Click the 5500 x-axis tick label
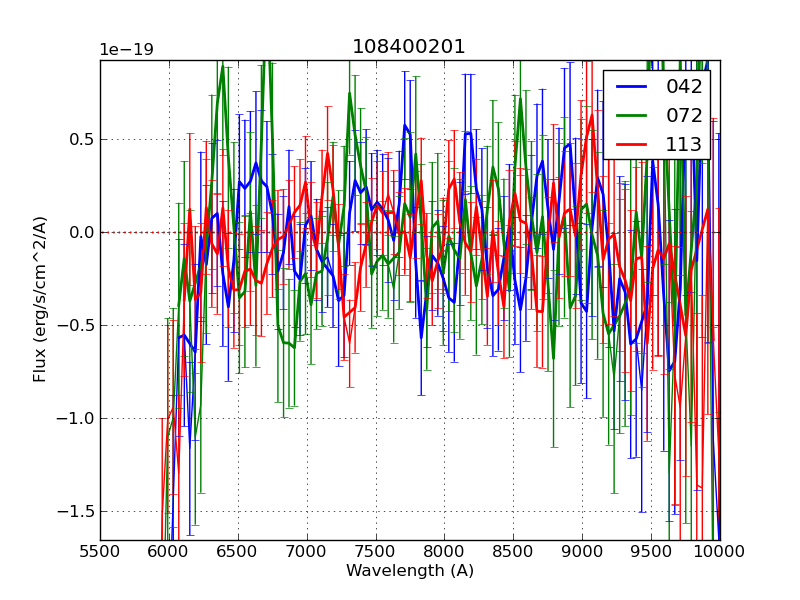 click(100, 551)
